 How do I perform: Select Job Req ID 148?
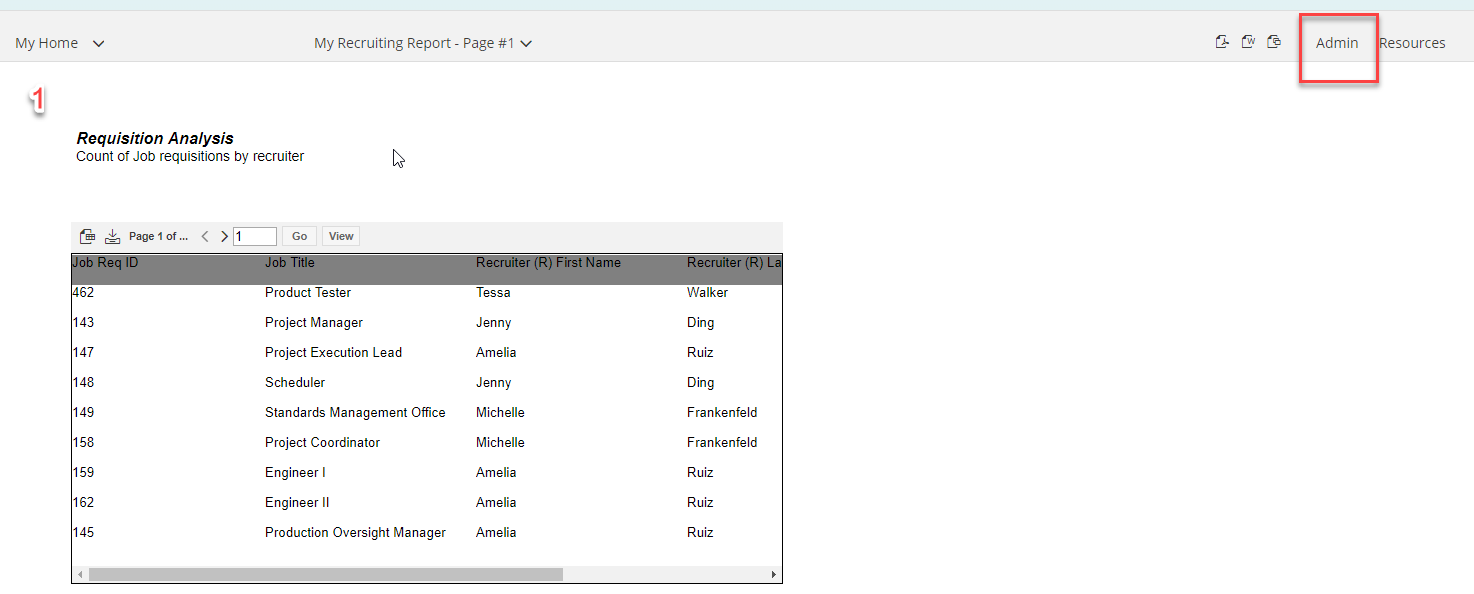tap(83, 383)
